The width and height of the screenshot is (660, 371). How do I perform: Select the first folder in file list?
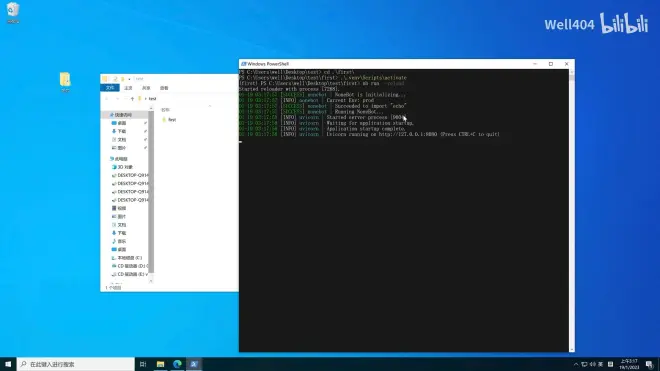click(x=169, y=120)
